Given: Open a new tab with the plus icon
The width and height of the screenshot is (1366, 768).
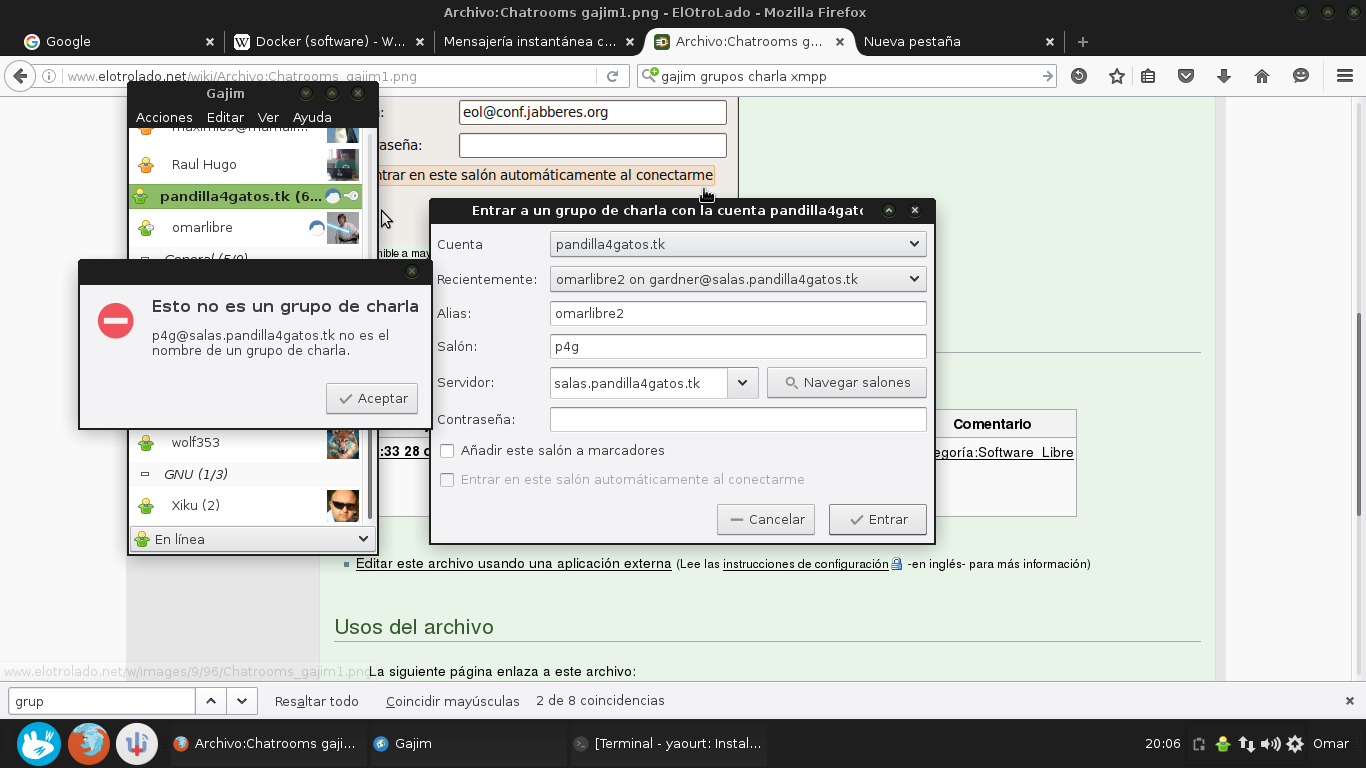Looking at the screenshot, I should pos(1083,42).
